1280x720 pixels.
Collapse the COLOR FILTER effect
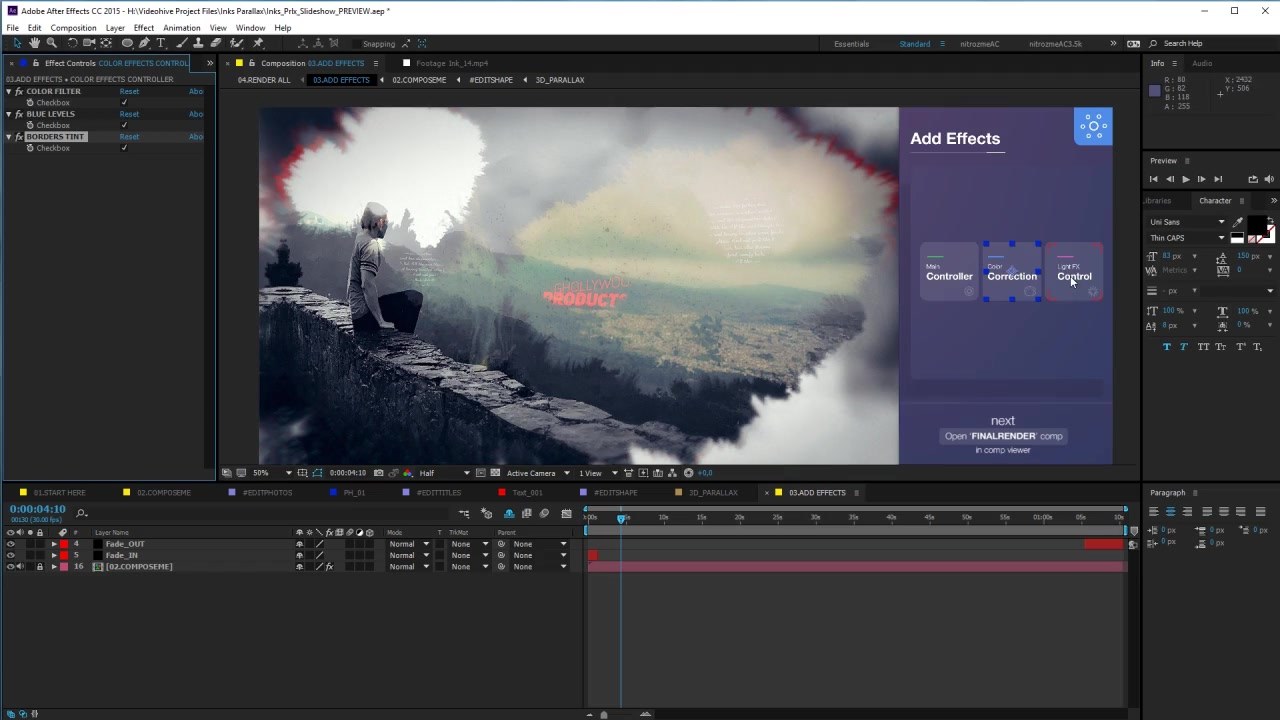(9, 91)
